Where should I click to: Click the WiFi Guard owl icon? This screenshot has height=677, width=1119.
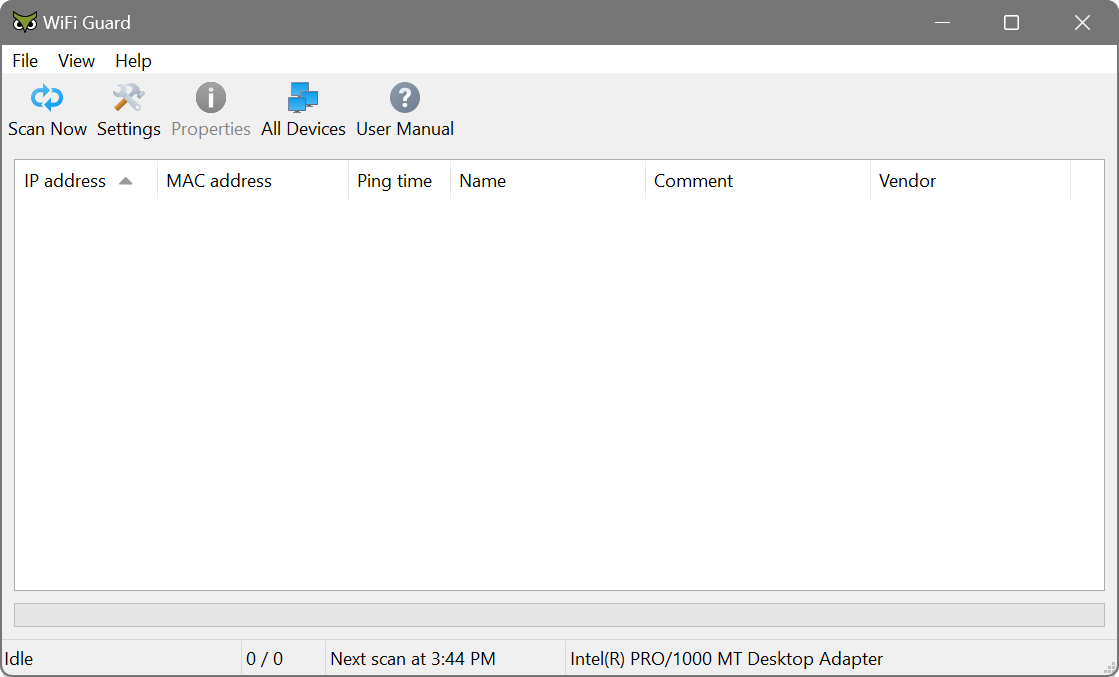click(x=25, y=22)
